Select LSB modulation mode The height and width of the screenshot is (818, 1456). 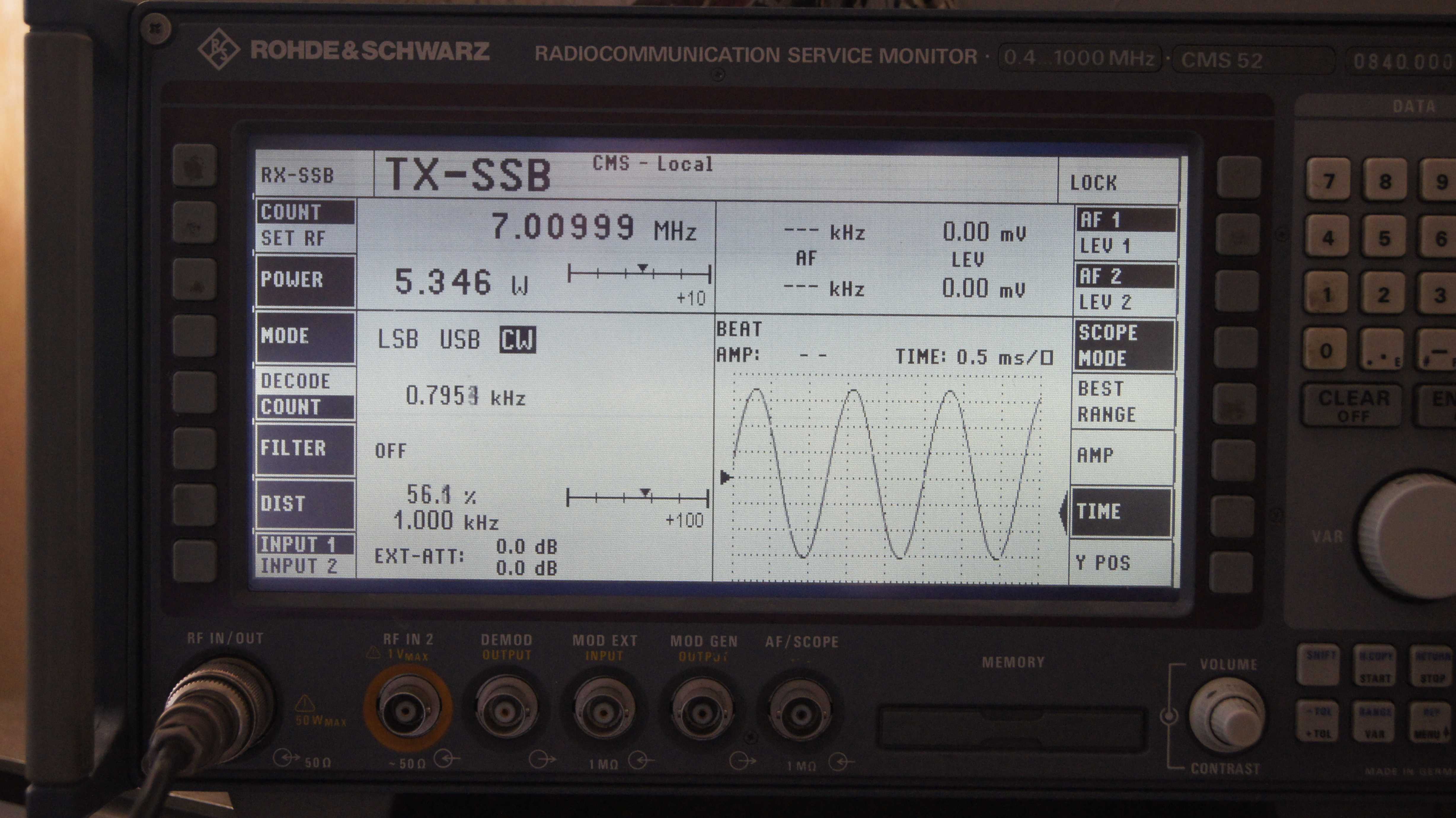click(x=398, y=340)
